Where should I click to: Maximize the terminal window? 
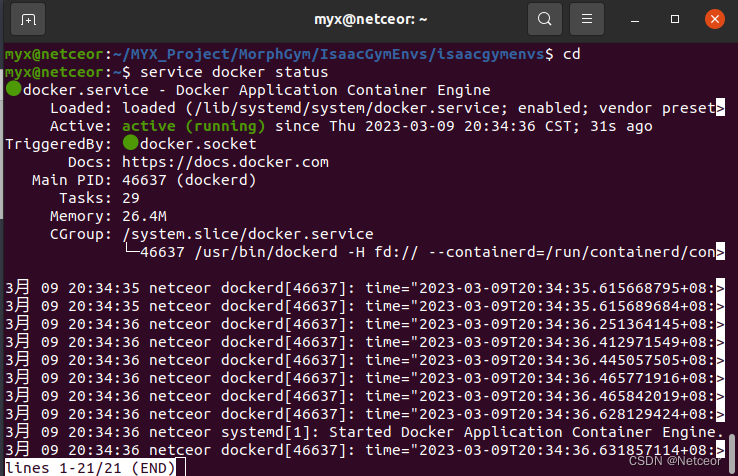coord(675,18)
